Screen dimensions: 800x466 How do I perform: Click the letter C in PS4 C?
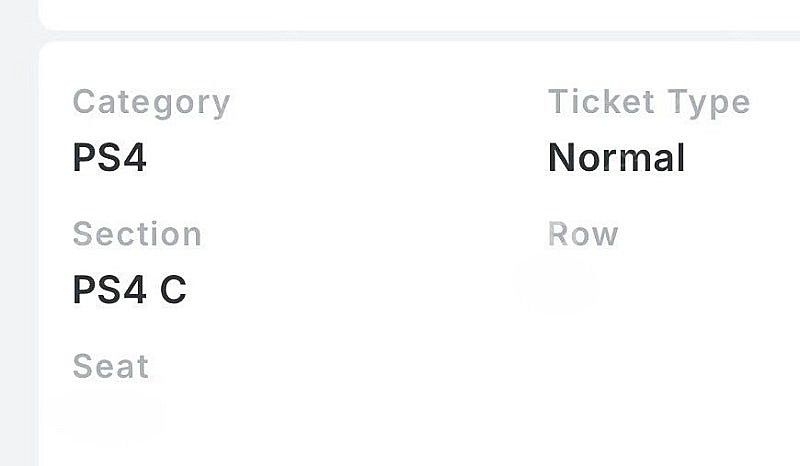173,289
